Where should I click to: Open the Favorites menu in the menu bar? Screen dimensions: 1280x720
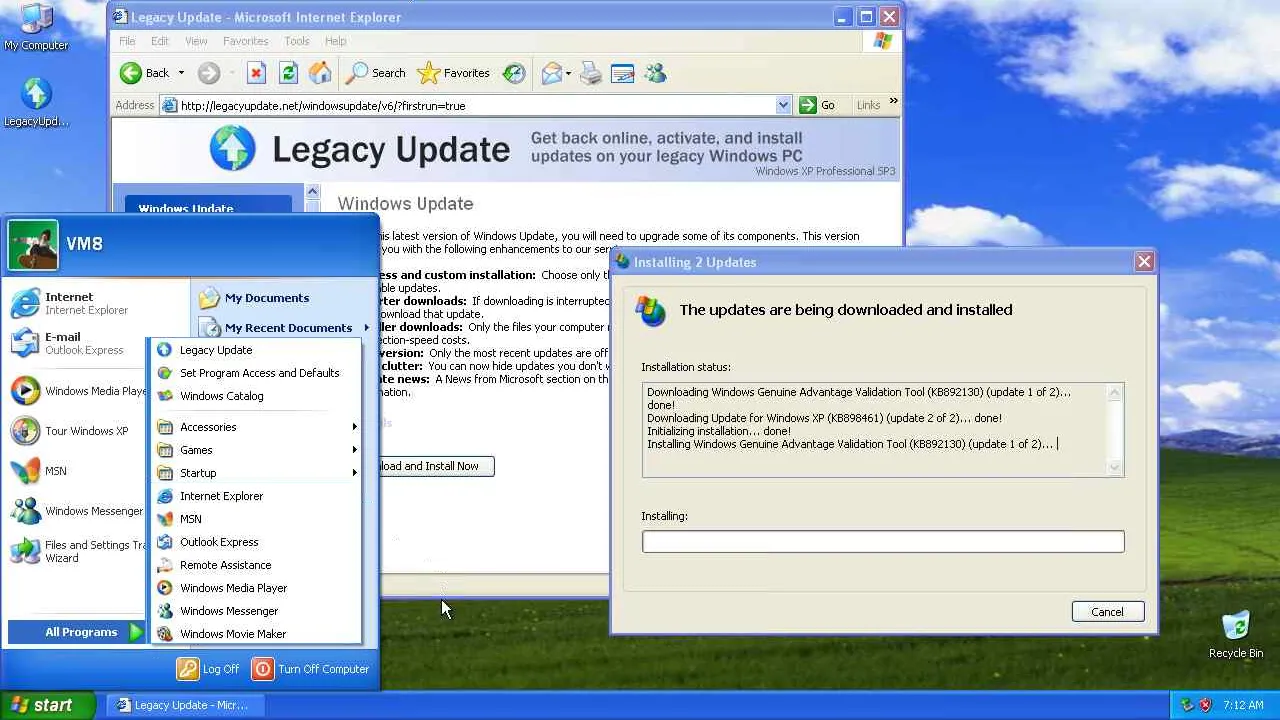click(245, 41)
